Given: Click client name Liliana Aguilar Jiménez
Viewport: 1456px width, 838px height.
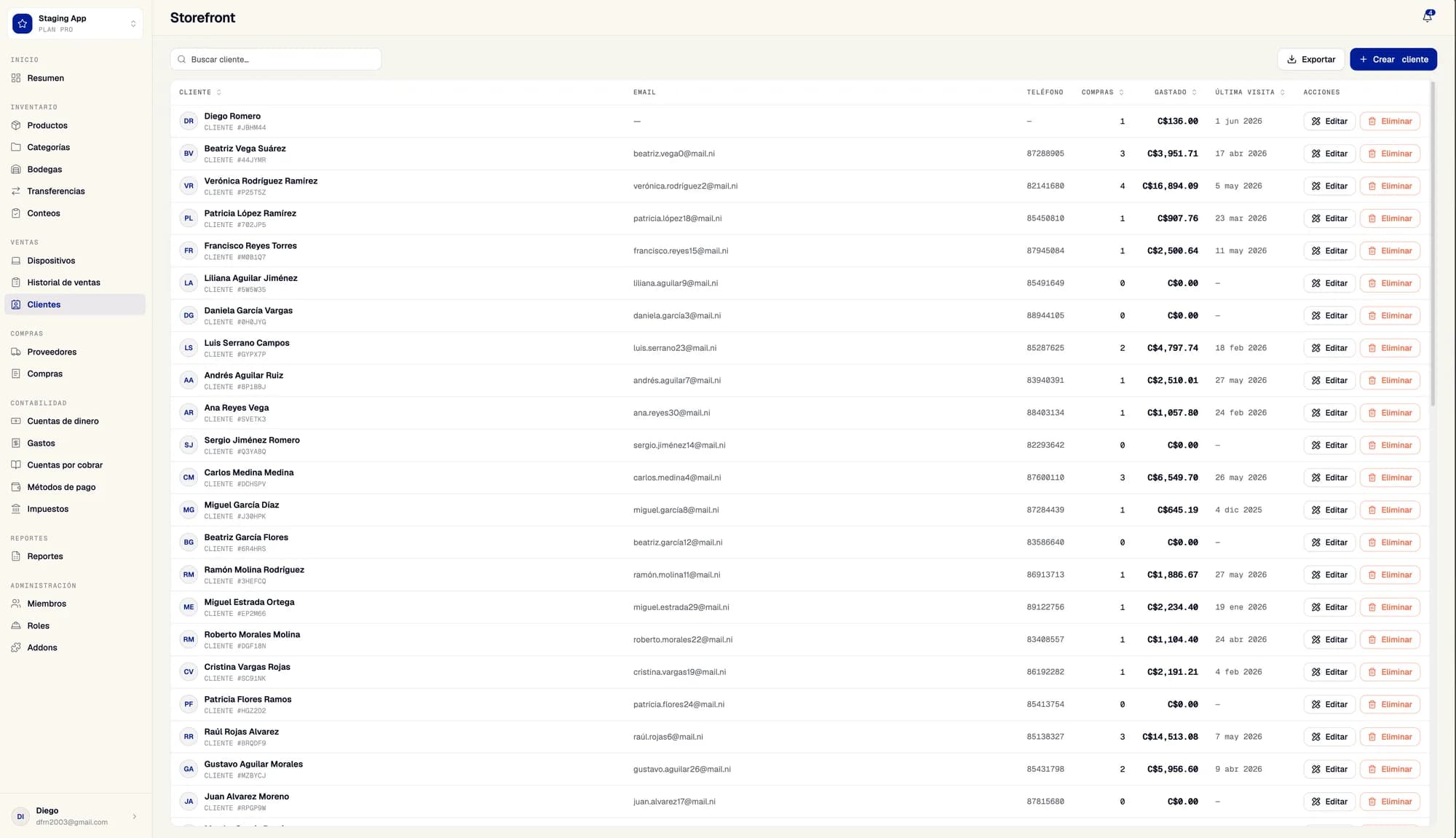Looking at the screenshot, I should point(250,278).
